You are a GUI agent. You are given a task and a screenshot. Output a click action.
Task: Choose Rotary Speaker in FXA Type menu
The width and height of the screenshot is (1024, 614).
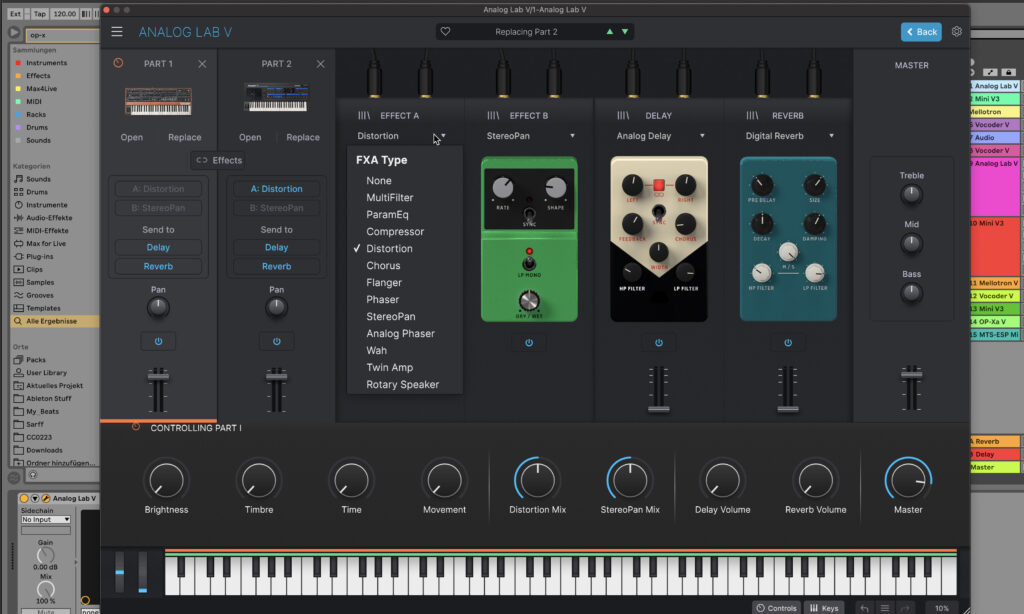pos(405,384)
